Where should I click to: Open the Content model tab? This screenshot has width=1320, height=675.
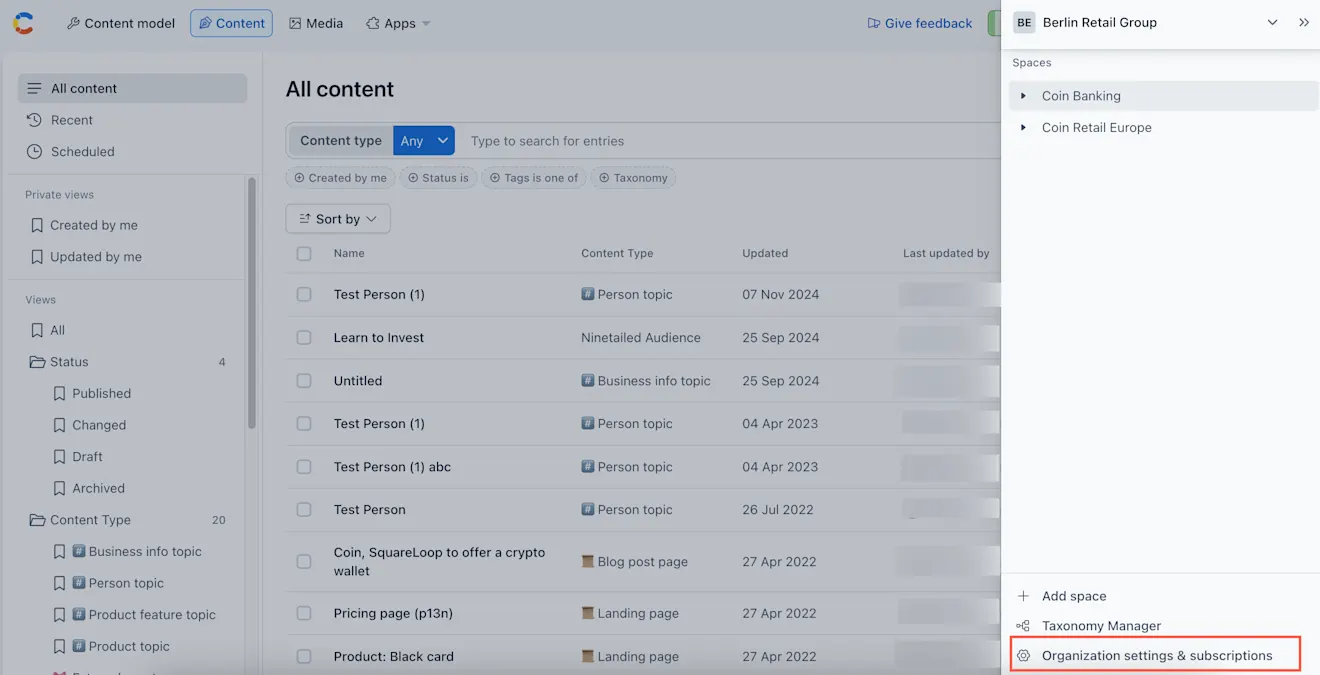coord(121,23)
